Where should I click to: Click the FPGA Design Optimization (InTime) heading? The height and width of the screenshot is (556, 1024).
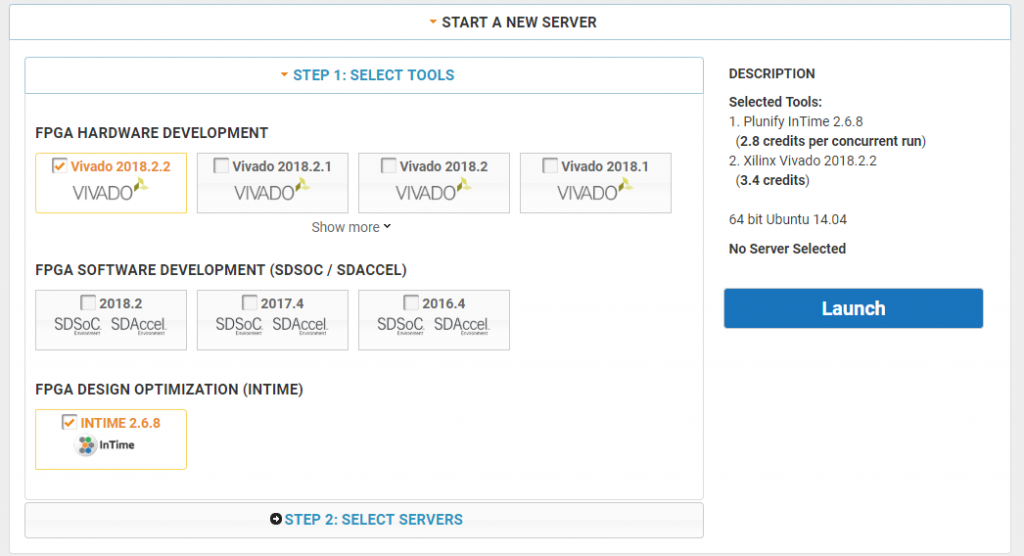point(169,389)
